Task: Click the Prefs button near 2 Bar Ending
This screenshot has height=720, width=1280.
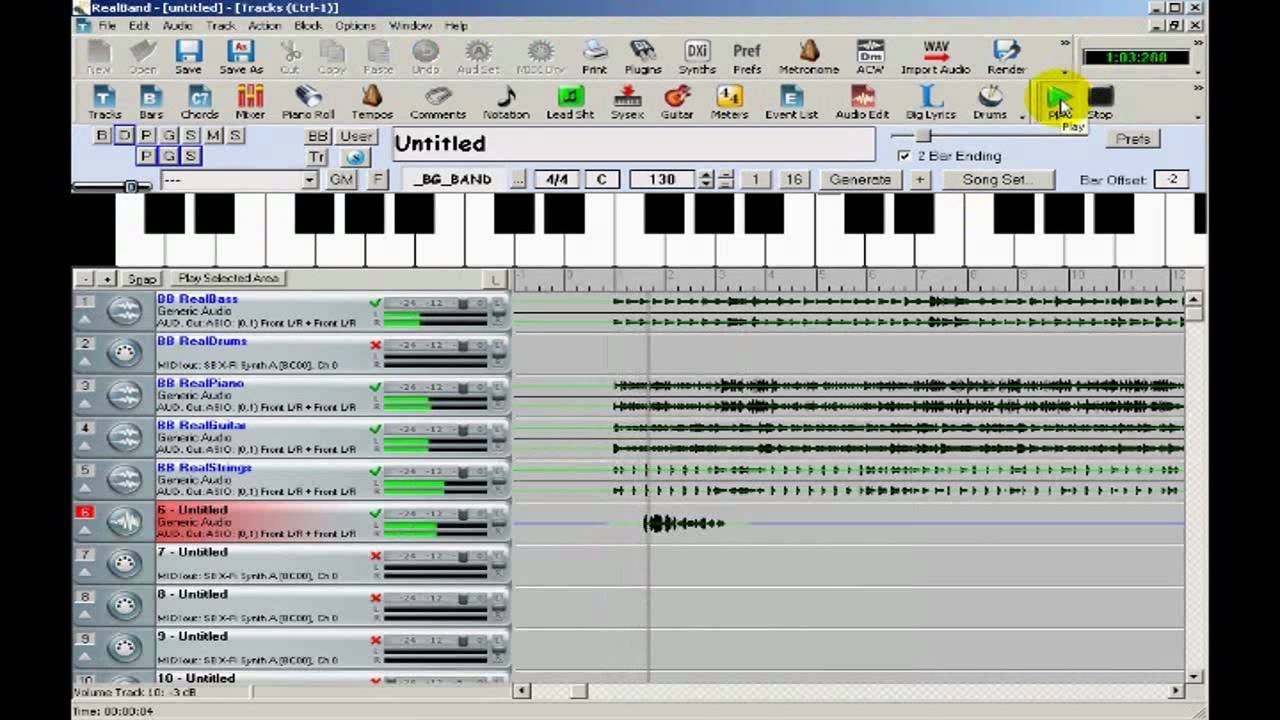Action: [1133, 139]
